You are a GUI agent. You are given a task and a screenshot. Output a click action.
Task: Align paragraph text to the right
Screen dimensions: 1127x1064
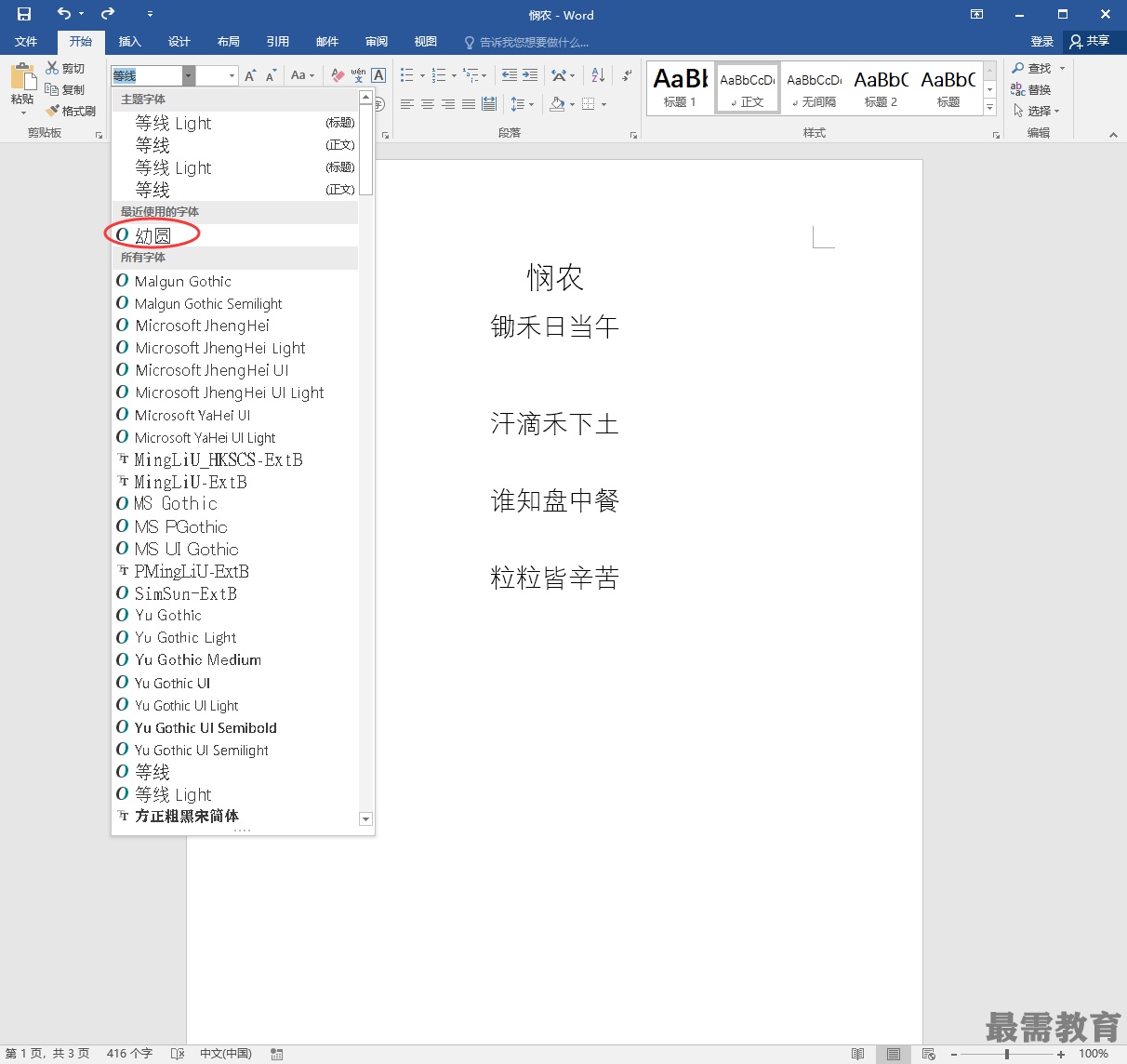coord(448,104)
